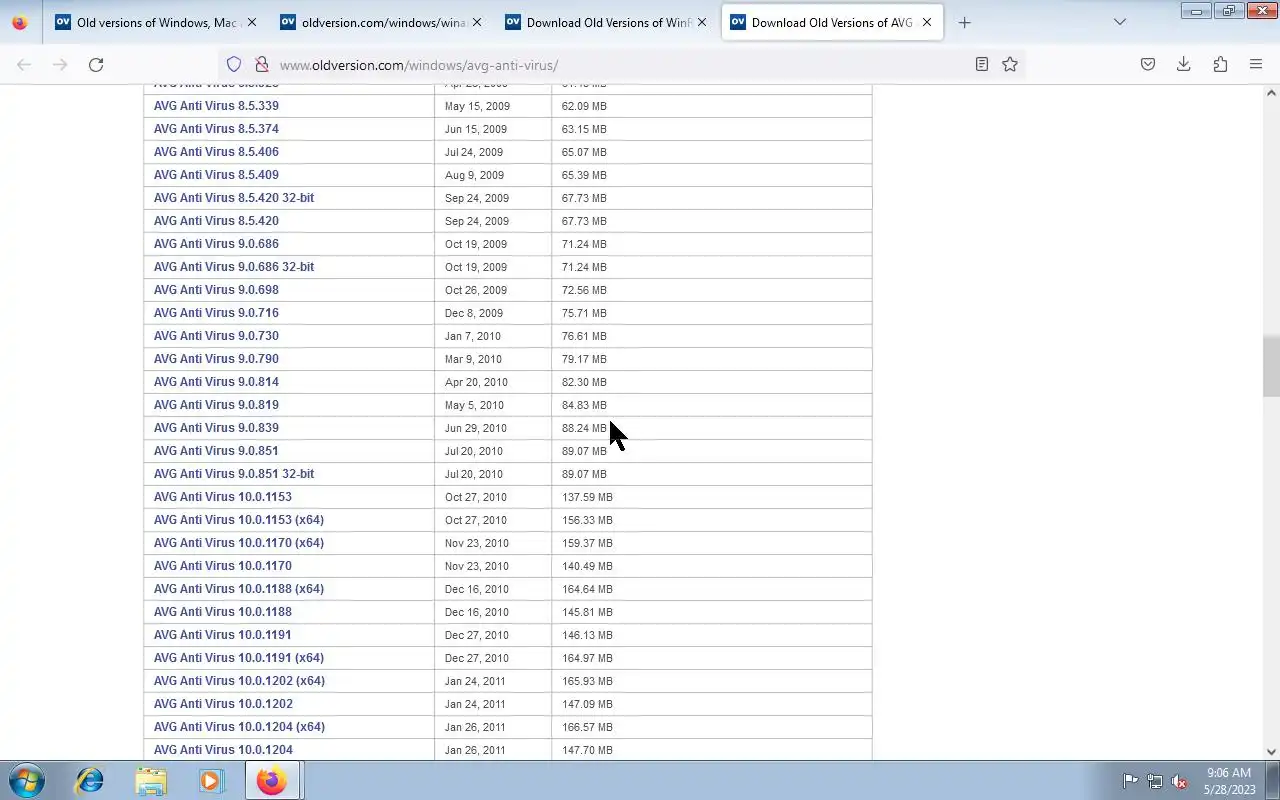Click the Action Center flag tray icon
Screen dimensions: 1280x800
[x=1130, y=781]
